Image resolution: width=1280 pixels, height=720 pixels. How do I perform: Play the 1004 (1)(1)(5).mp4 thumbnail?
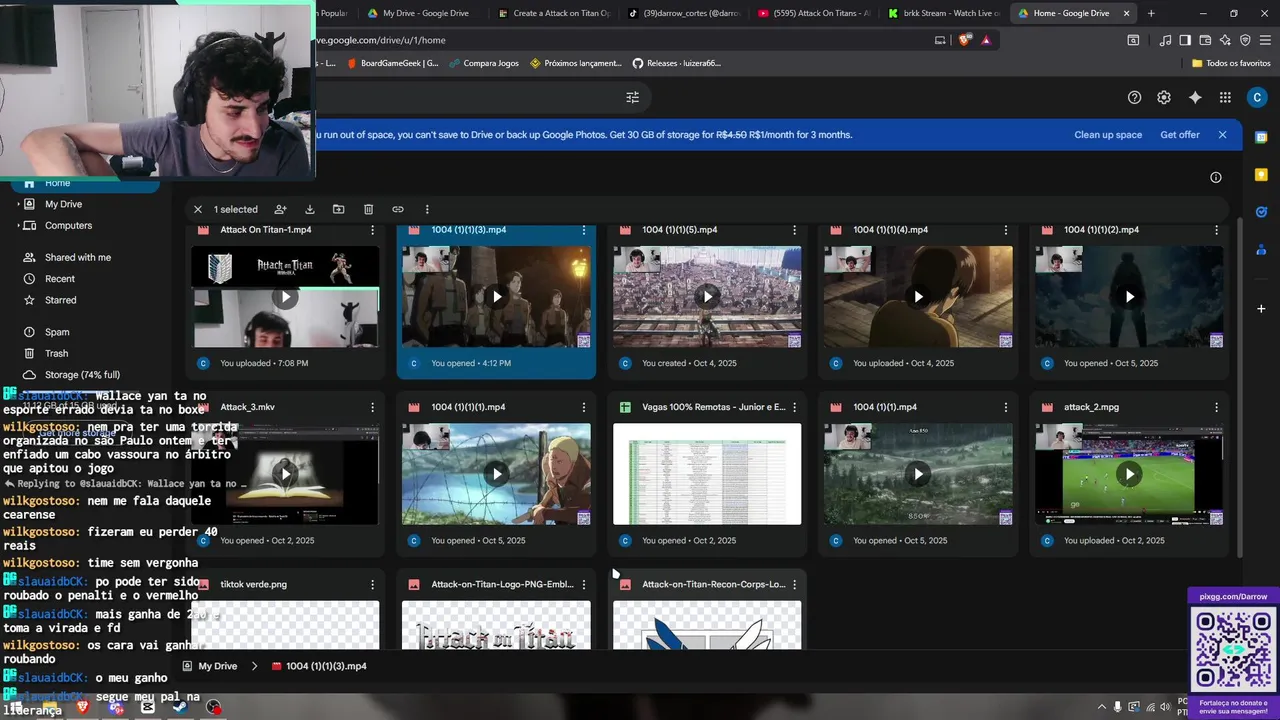[707, 297]
